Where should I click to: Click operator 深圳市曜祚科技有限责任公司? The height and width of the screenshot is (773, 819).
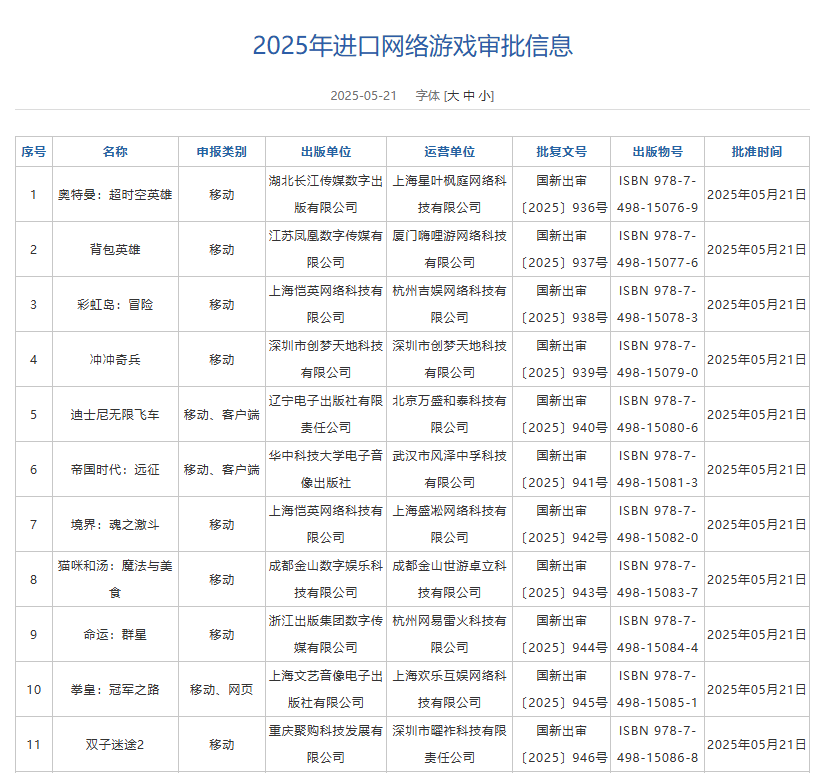coord(449,744)
